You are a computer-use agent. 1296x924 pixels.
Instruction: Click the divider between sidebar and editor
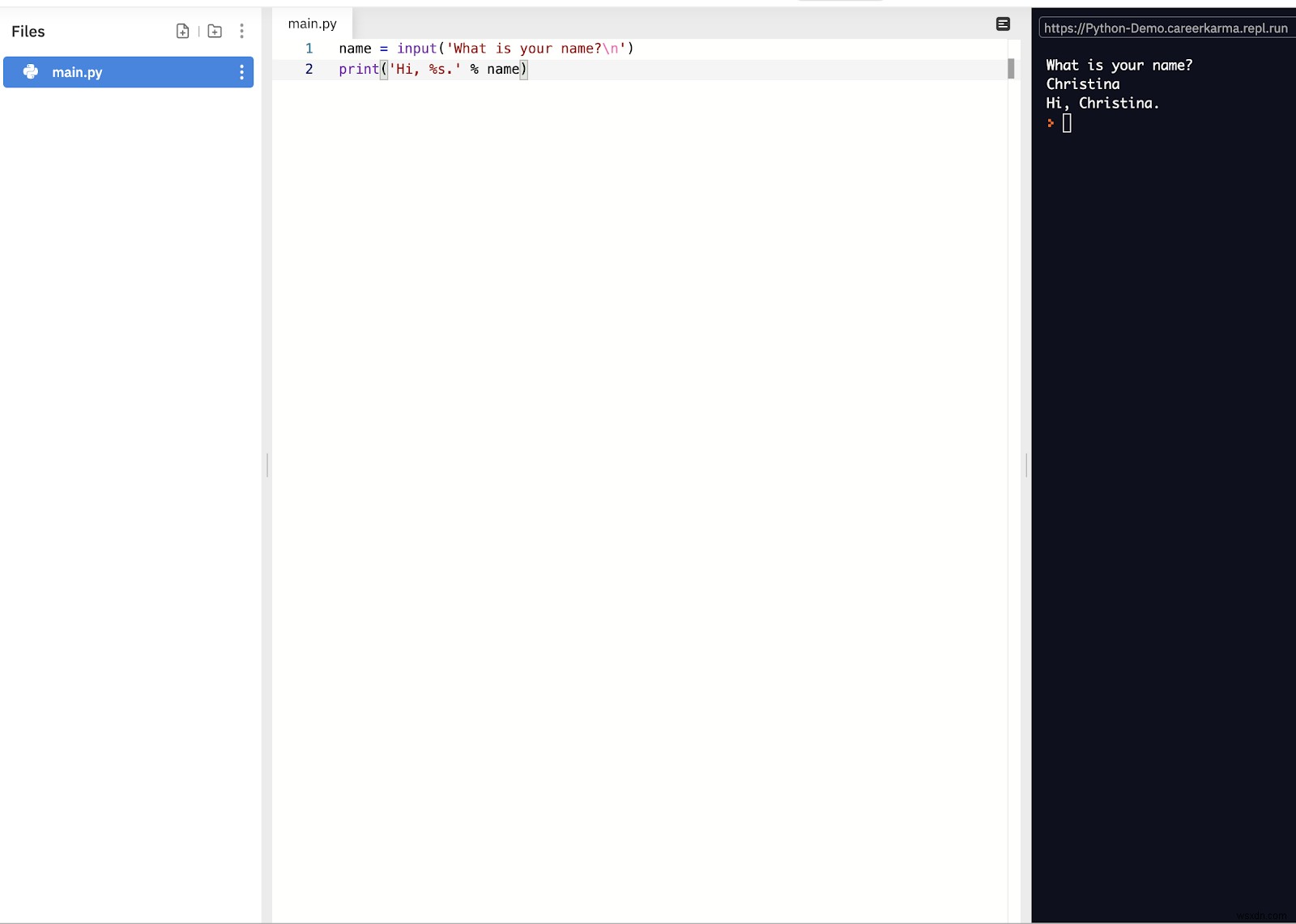267,466
